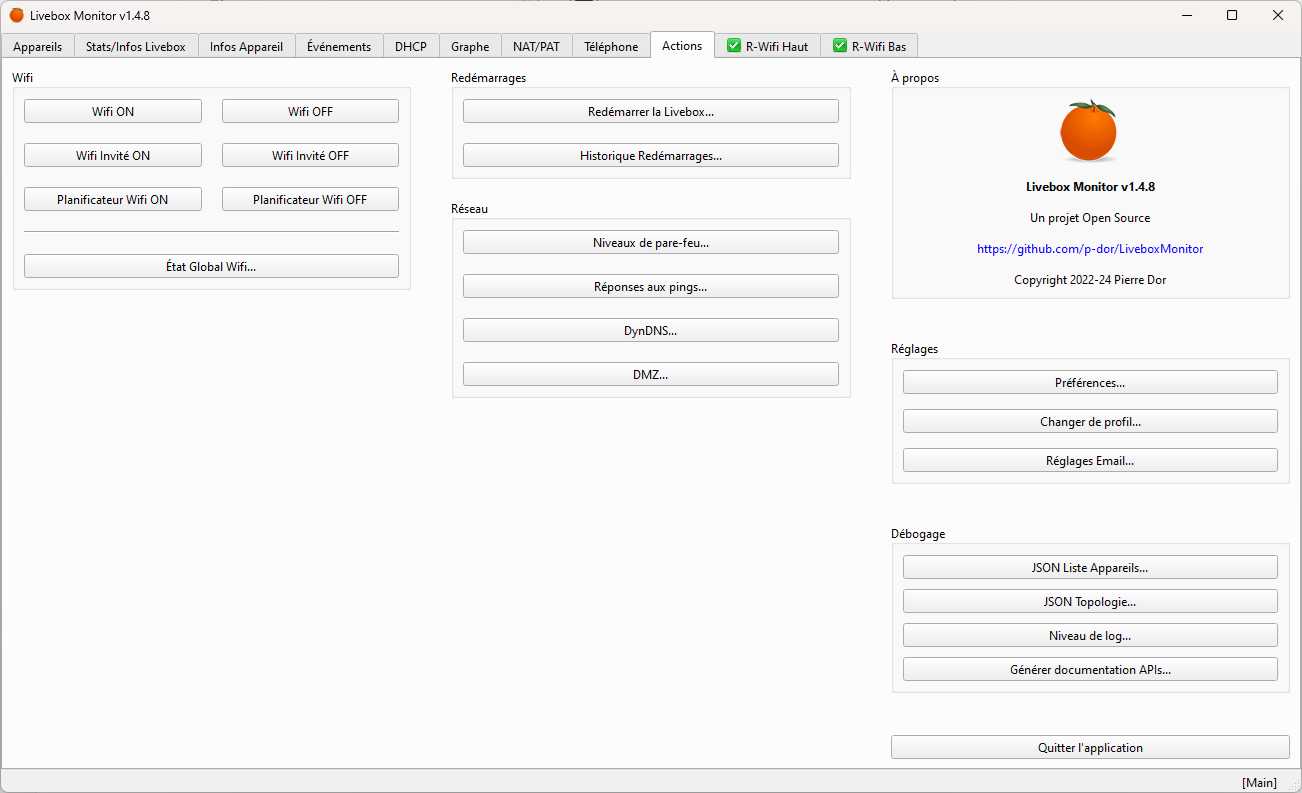Select the Actions tab

682,45
